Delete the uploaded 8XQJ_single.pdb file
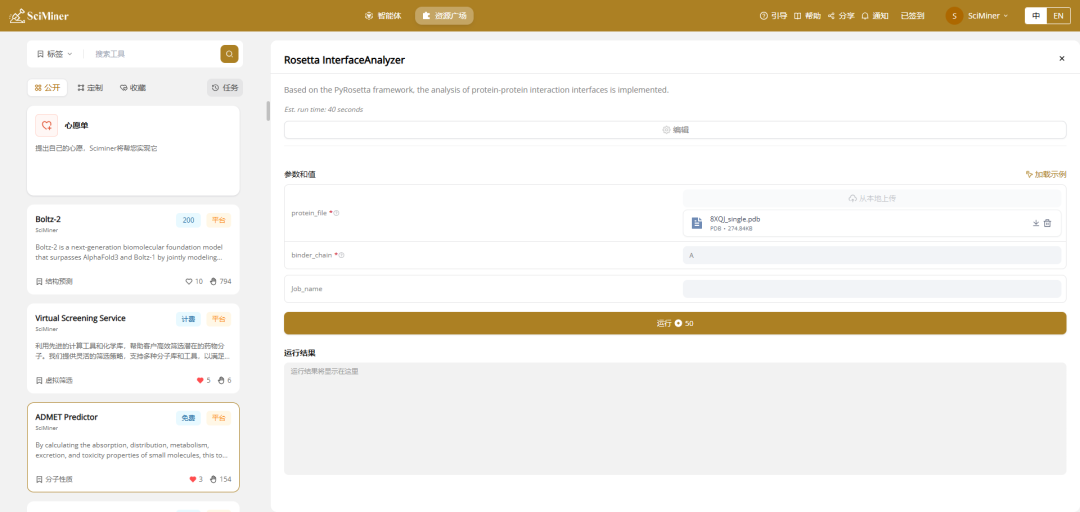 pos(1048,223)
